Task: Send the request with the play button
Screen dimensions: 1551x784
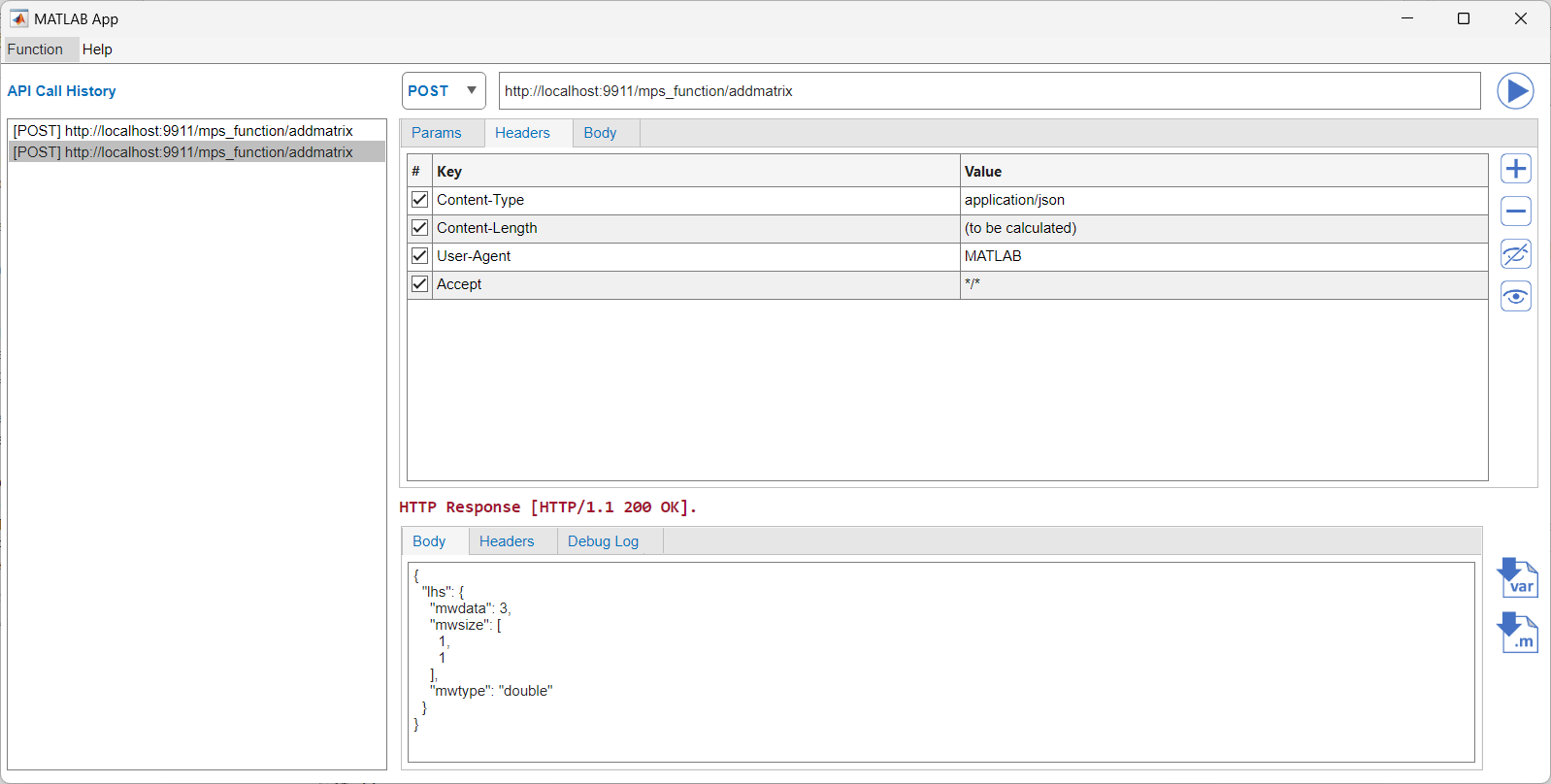Action: point(1515,91)
